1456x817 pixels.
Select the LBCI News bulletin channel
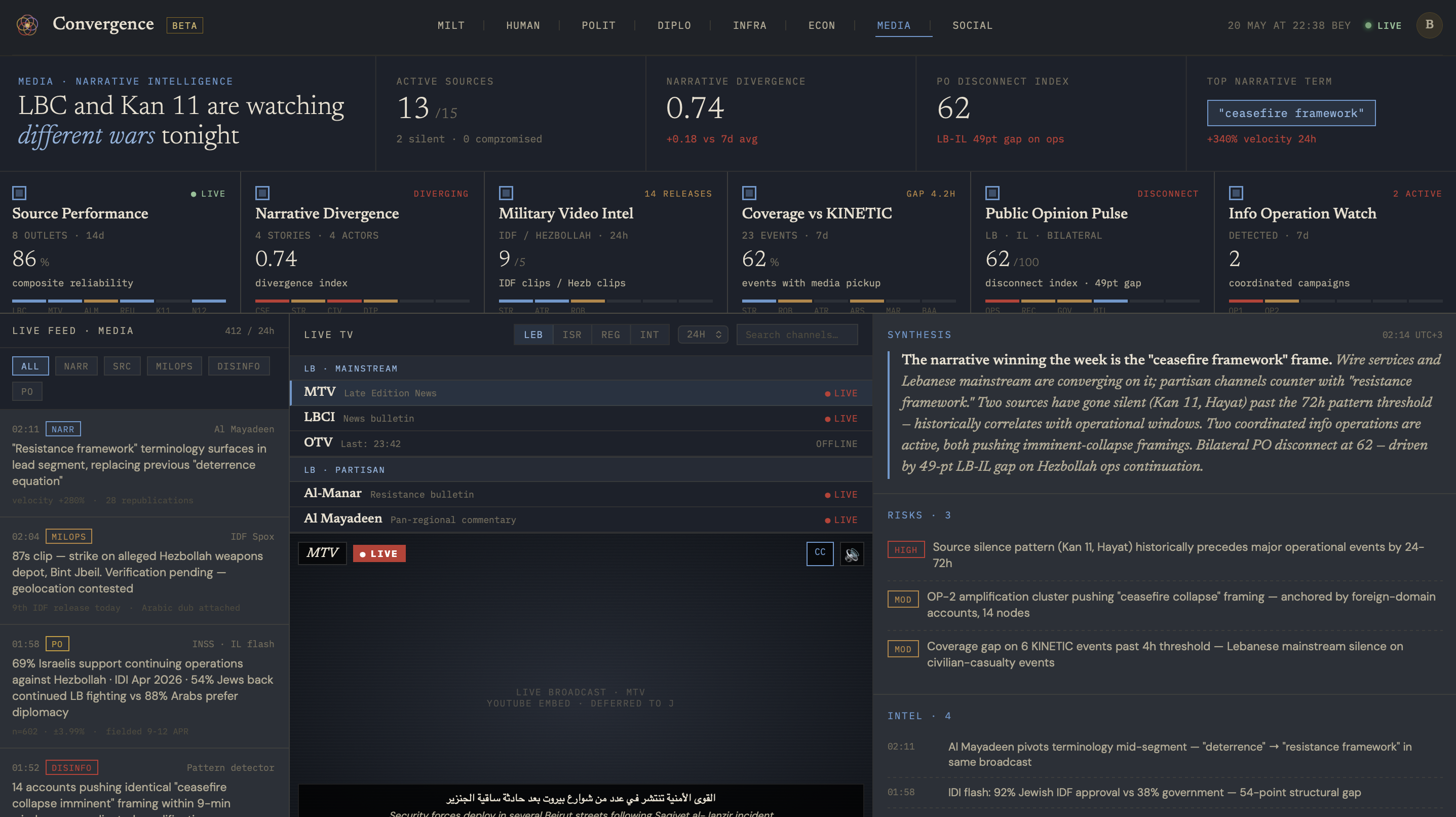(x=581, y=418)
